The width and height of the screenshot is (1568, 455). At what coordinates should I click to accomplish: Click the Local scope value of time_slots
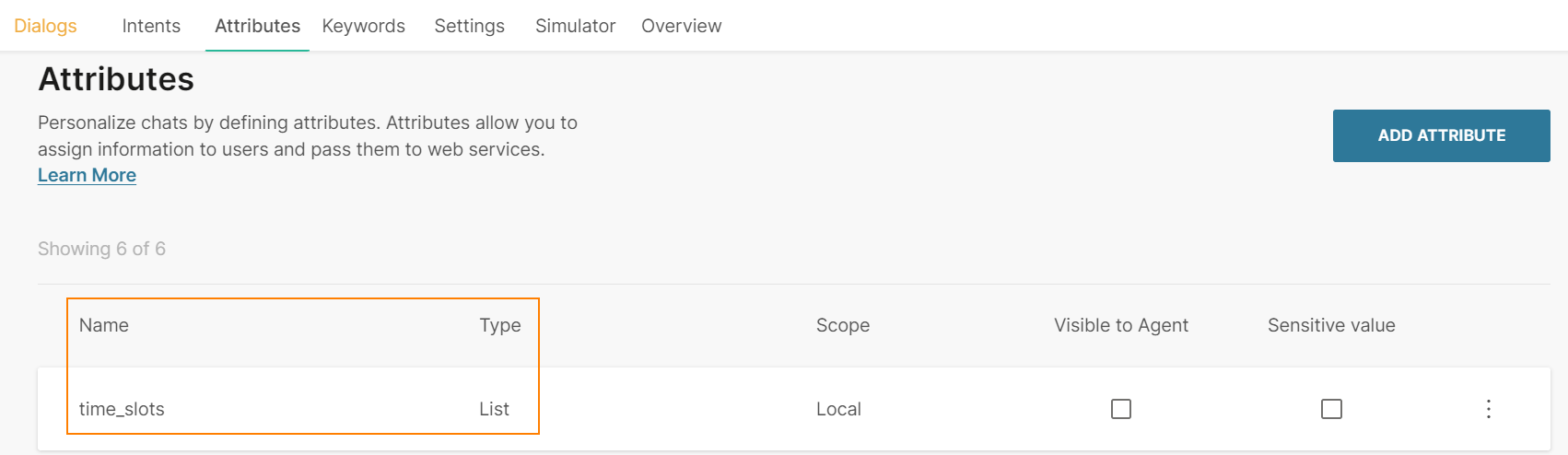pos(838,409)
